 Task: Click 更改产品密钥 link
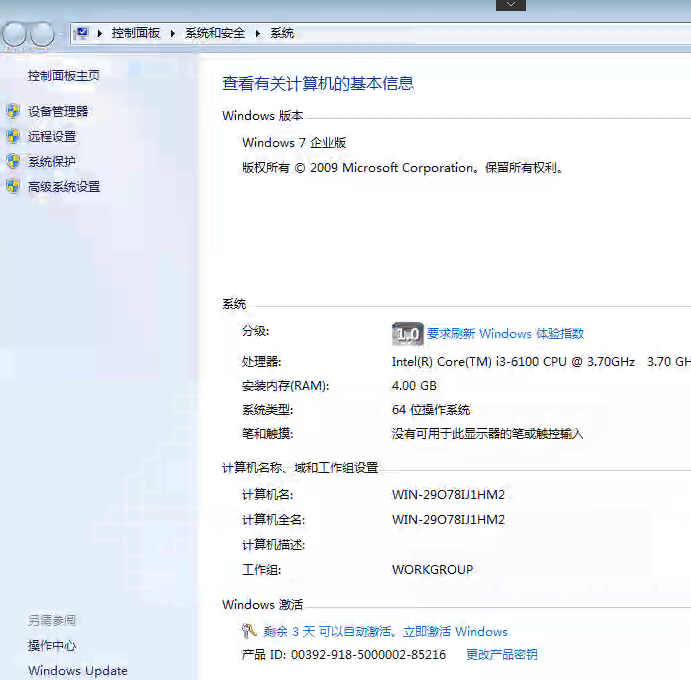[x=502, y=654]
